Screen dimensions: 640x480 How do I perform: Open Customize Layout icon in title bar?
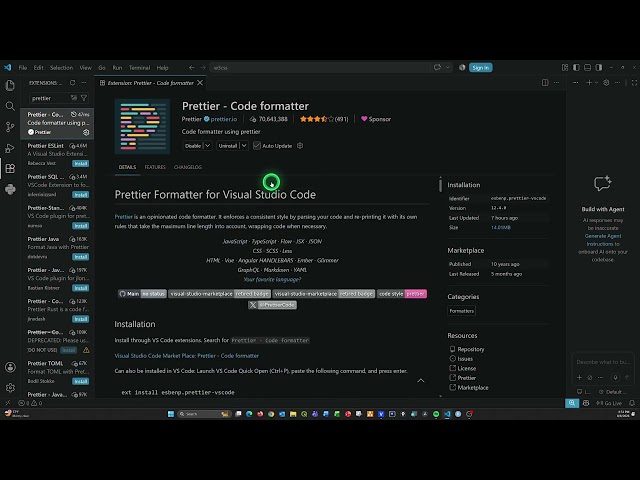click(565, 67)
